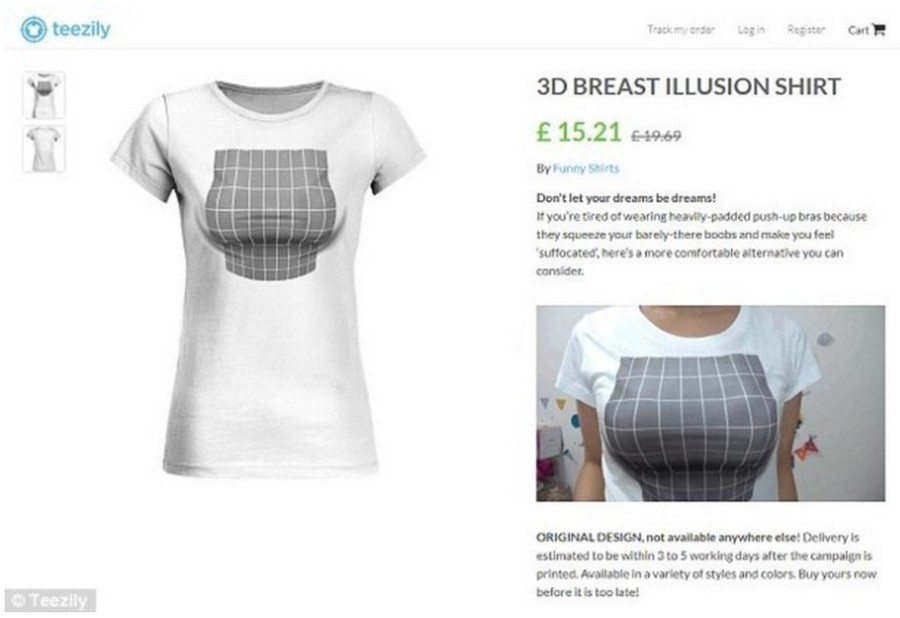Click the Cart text link
Viewport: 900px width, 618px height.
pos(859,30)
